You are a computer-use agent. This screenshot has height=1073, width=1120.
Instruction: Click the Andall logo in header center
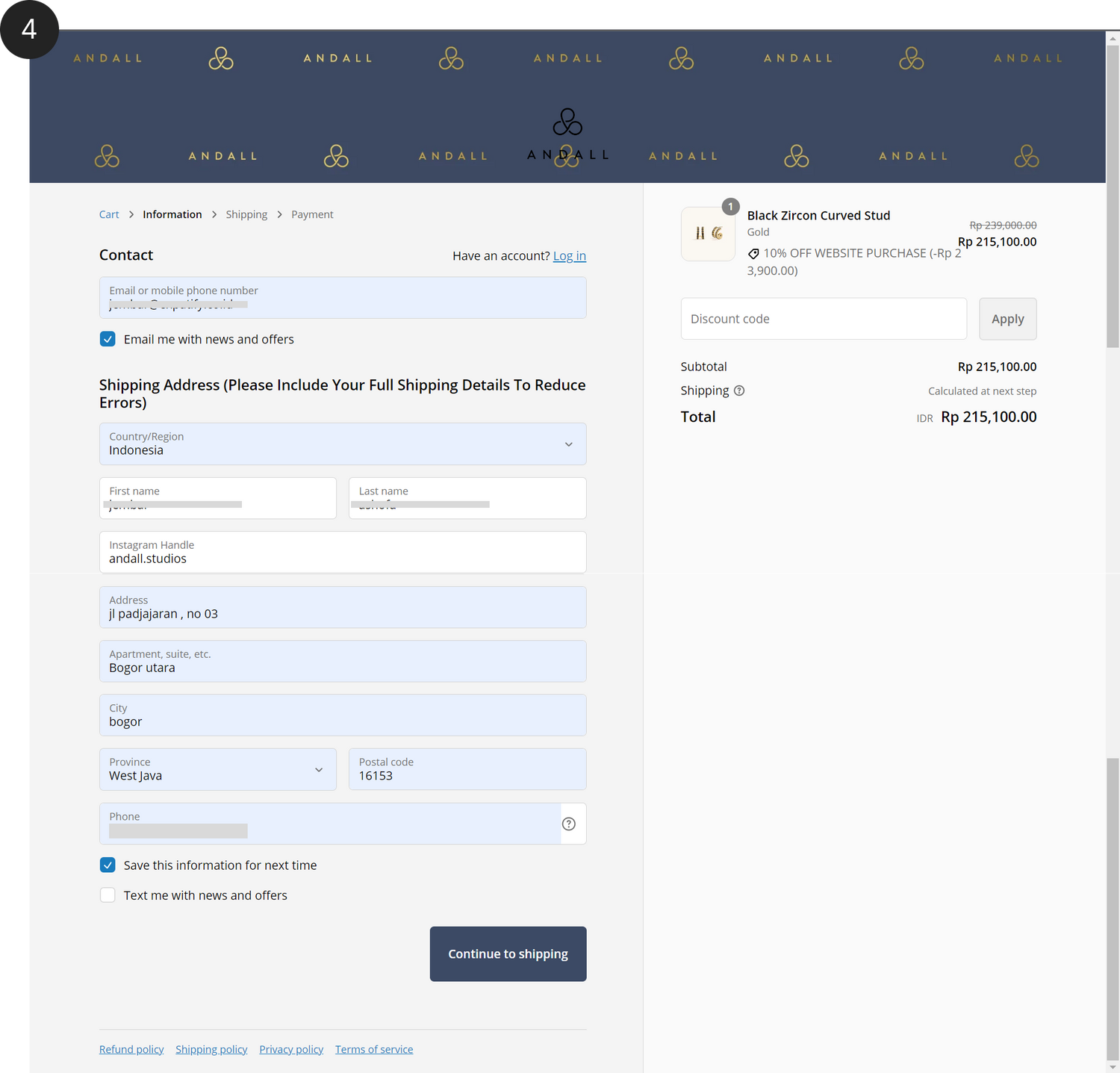click(x=567, y=134)
